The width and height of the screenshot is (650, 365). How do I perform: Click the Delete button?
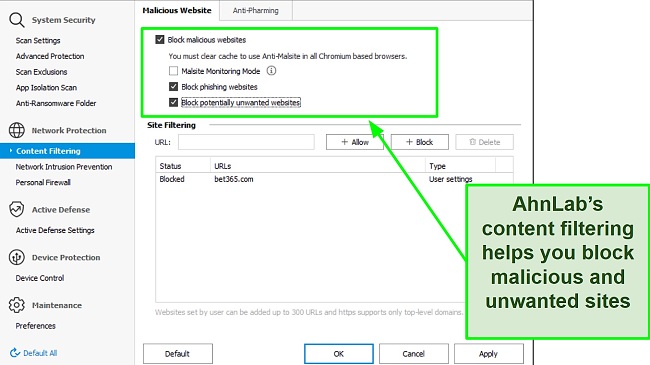[x=485, y=142]
